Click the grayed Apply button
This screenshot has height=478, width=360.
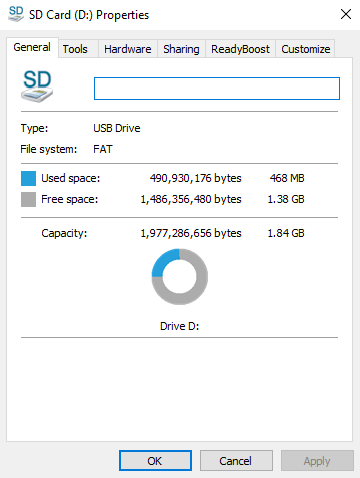tap(317, 461)
